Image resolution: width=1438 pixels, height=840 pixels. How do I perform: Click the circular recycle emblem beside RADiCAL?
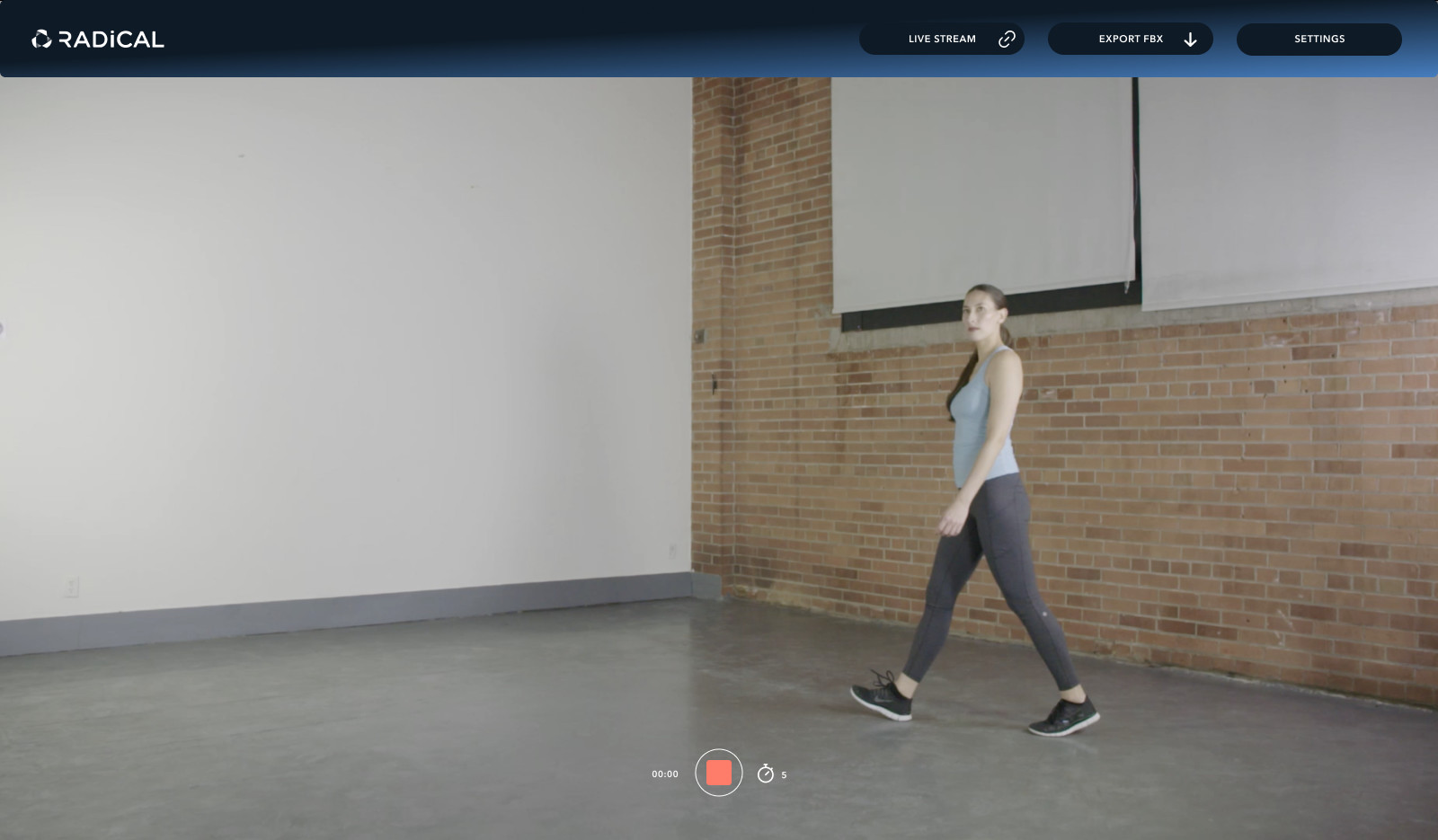click(40, 40)
